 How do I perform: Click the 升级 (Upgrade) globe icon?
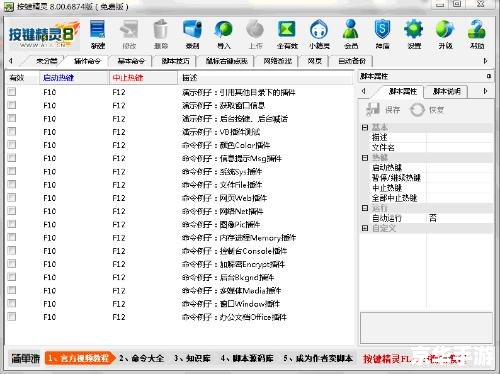(x=445, y=34)
